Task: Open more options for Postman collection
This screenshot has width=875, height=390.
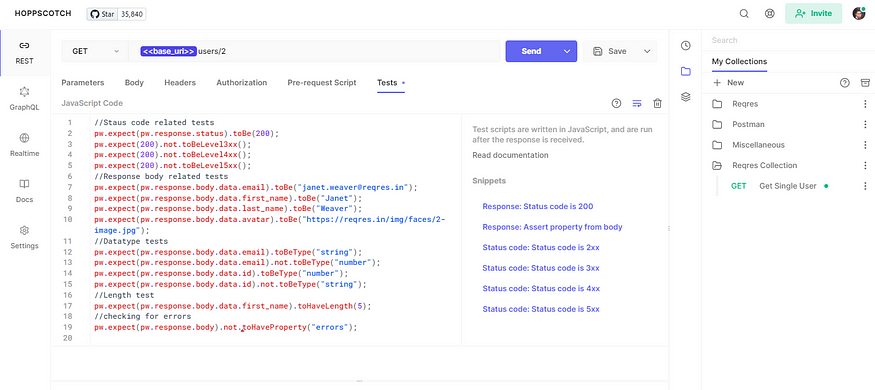Action: pyautogui.click(x=865, y=124)
